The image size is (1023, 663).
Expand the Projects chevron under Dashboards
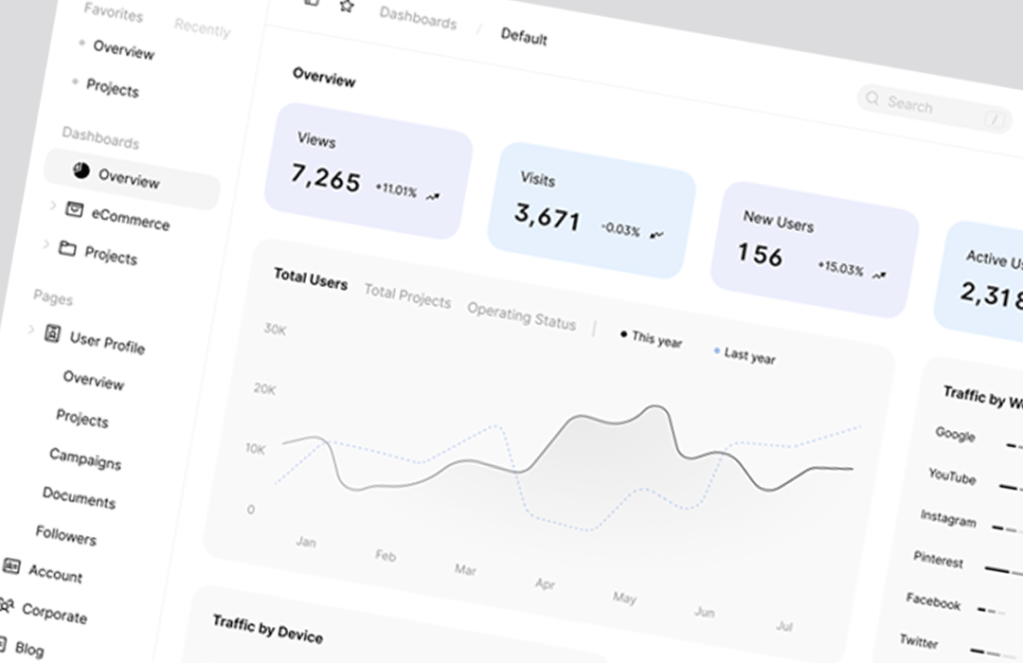[46, 244]
